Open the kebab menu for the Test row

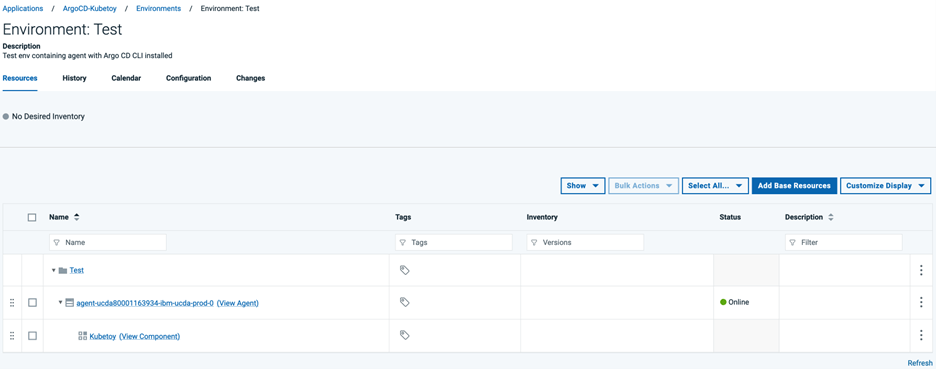click(920, 270)
